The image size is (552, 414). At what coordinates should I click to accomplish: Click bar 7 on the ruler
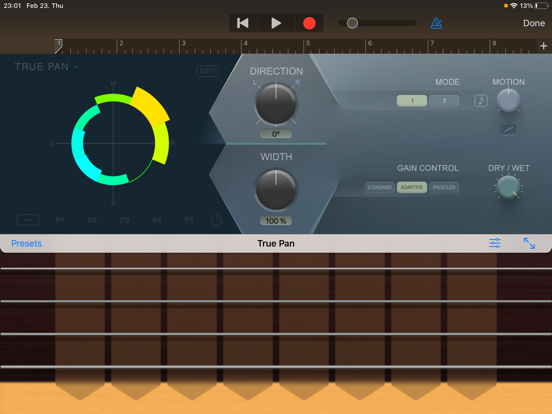tap(432, 43)
